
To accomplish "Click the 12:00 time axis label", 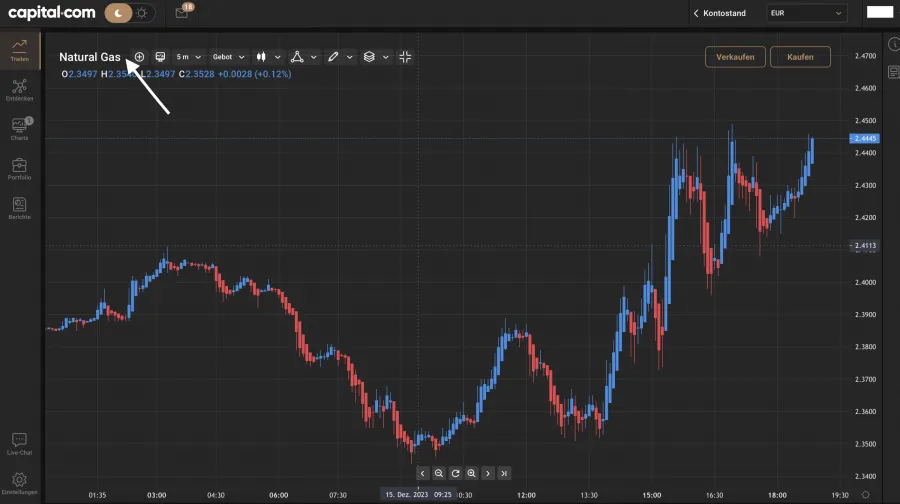I will (x=526, y=495).
